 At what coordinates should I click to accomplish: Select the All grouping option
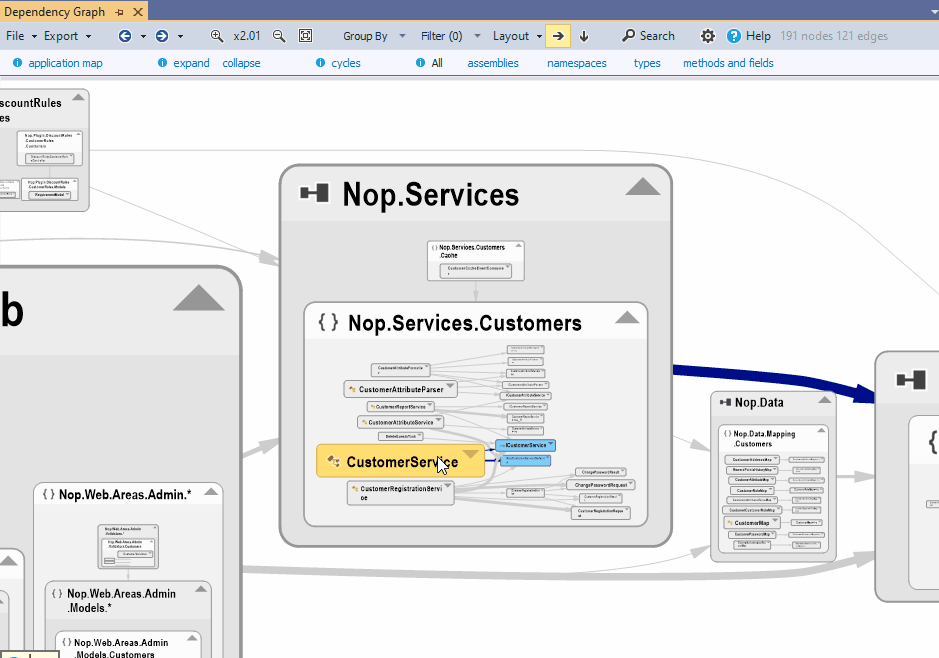click(437, 63)
